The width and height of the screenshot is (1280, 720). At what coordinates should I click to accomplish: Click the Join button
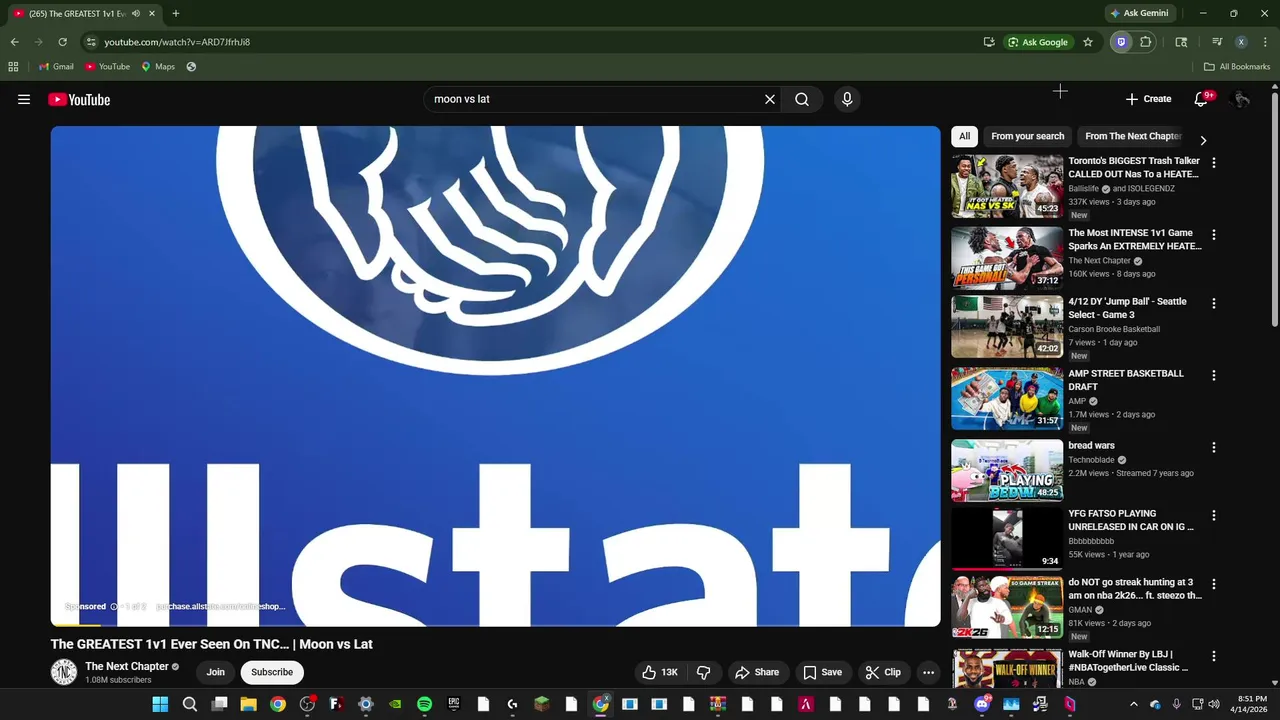(215, 672)
